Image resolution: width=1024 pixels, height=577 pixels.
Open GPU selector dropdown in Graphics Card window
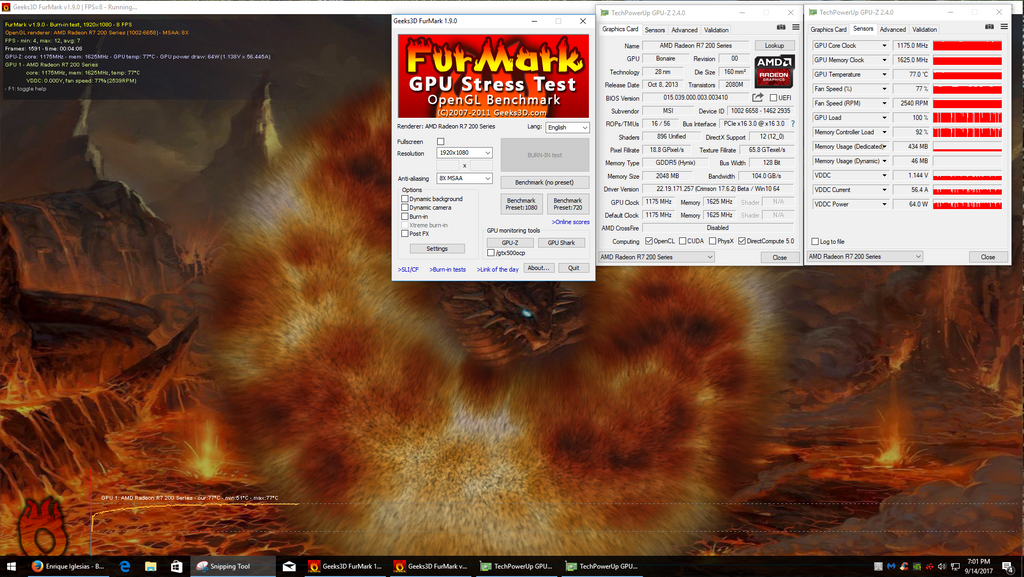click(656, 257)
